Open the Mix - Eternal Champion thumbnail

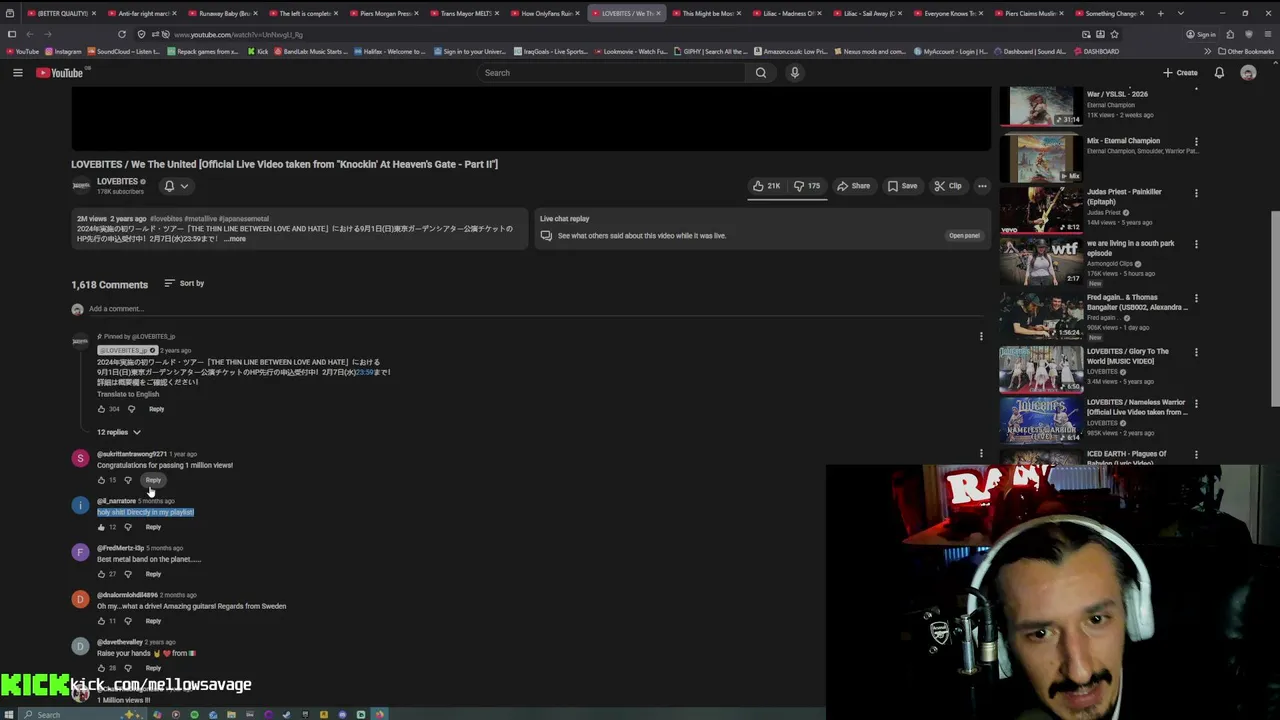1041,159
